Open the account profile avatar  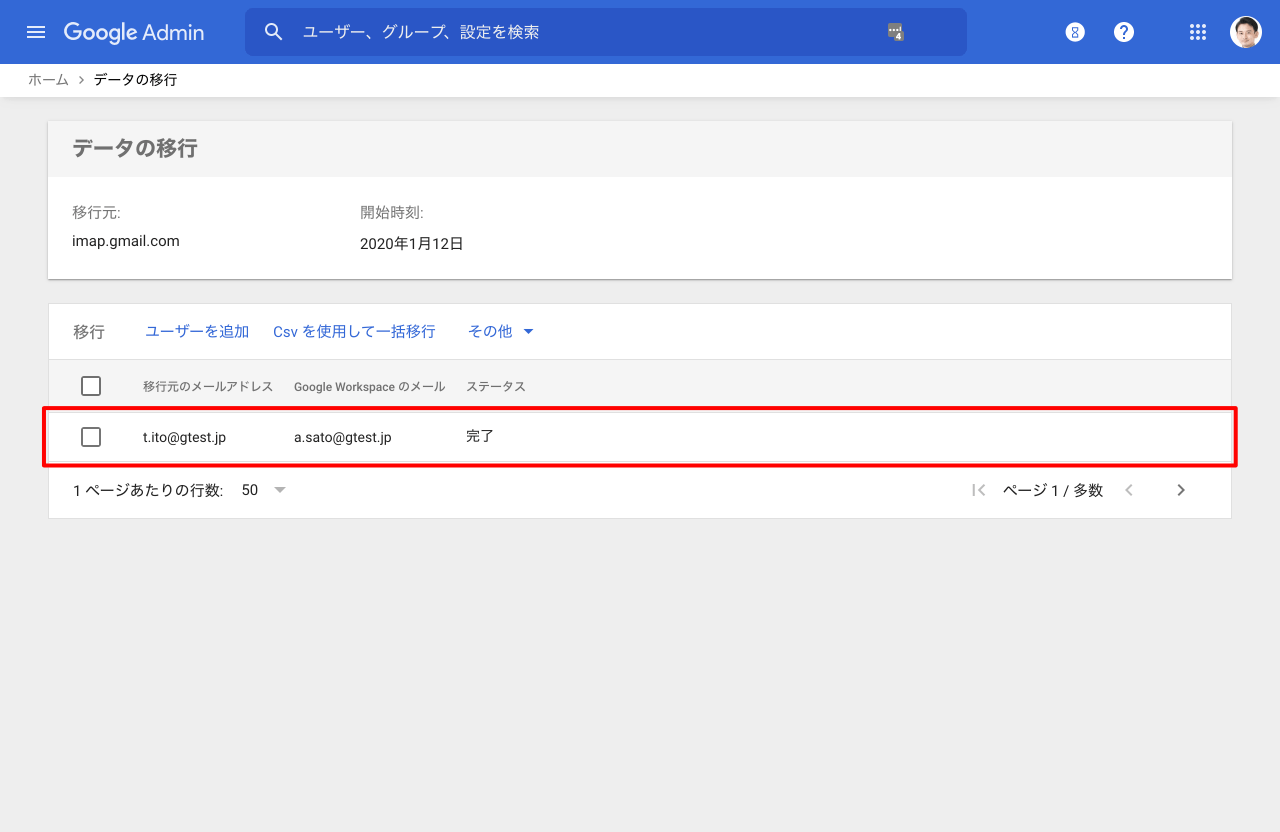point(1246,32)
